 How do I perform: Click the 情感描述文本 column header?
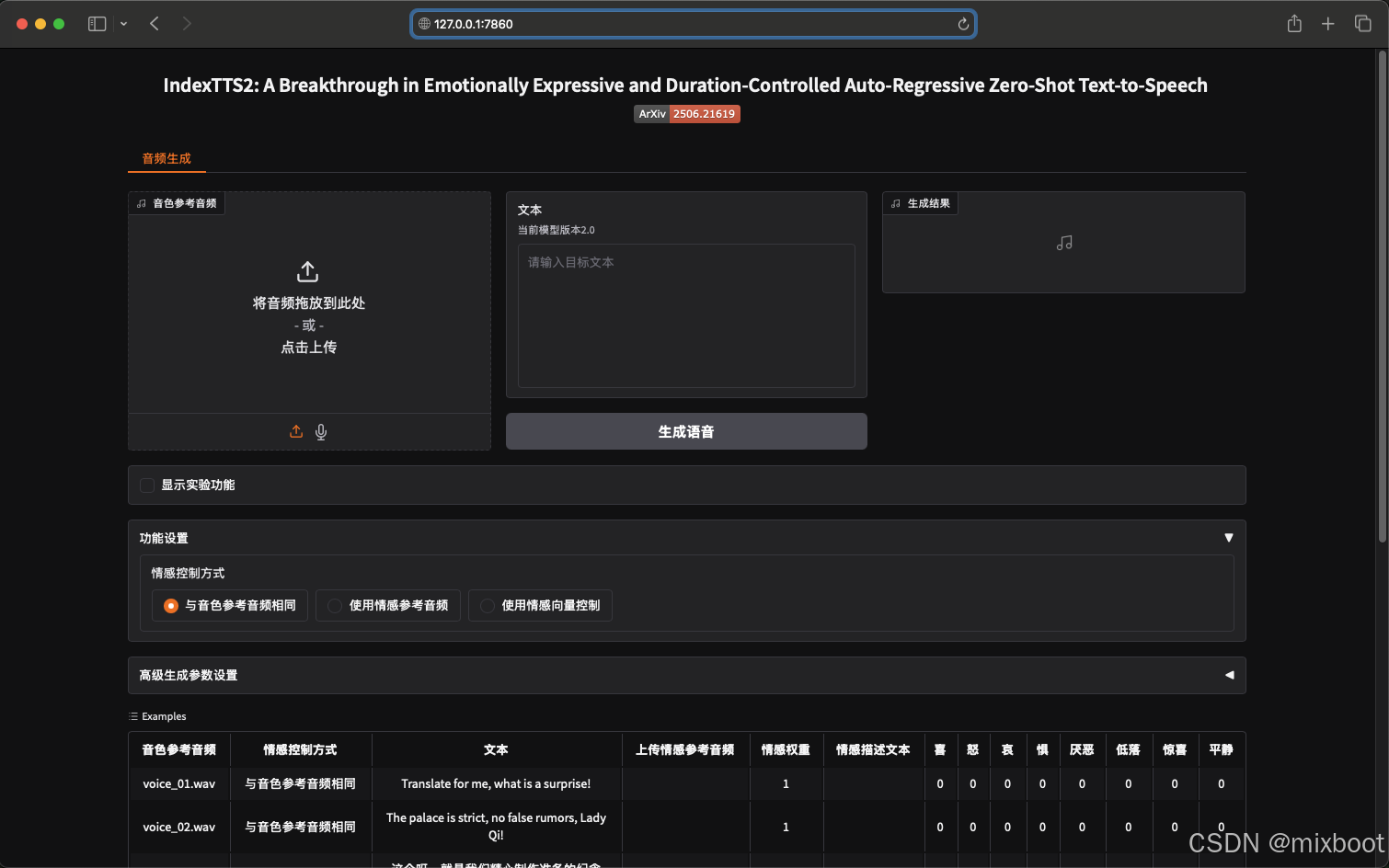(x=873, y=749)
